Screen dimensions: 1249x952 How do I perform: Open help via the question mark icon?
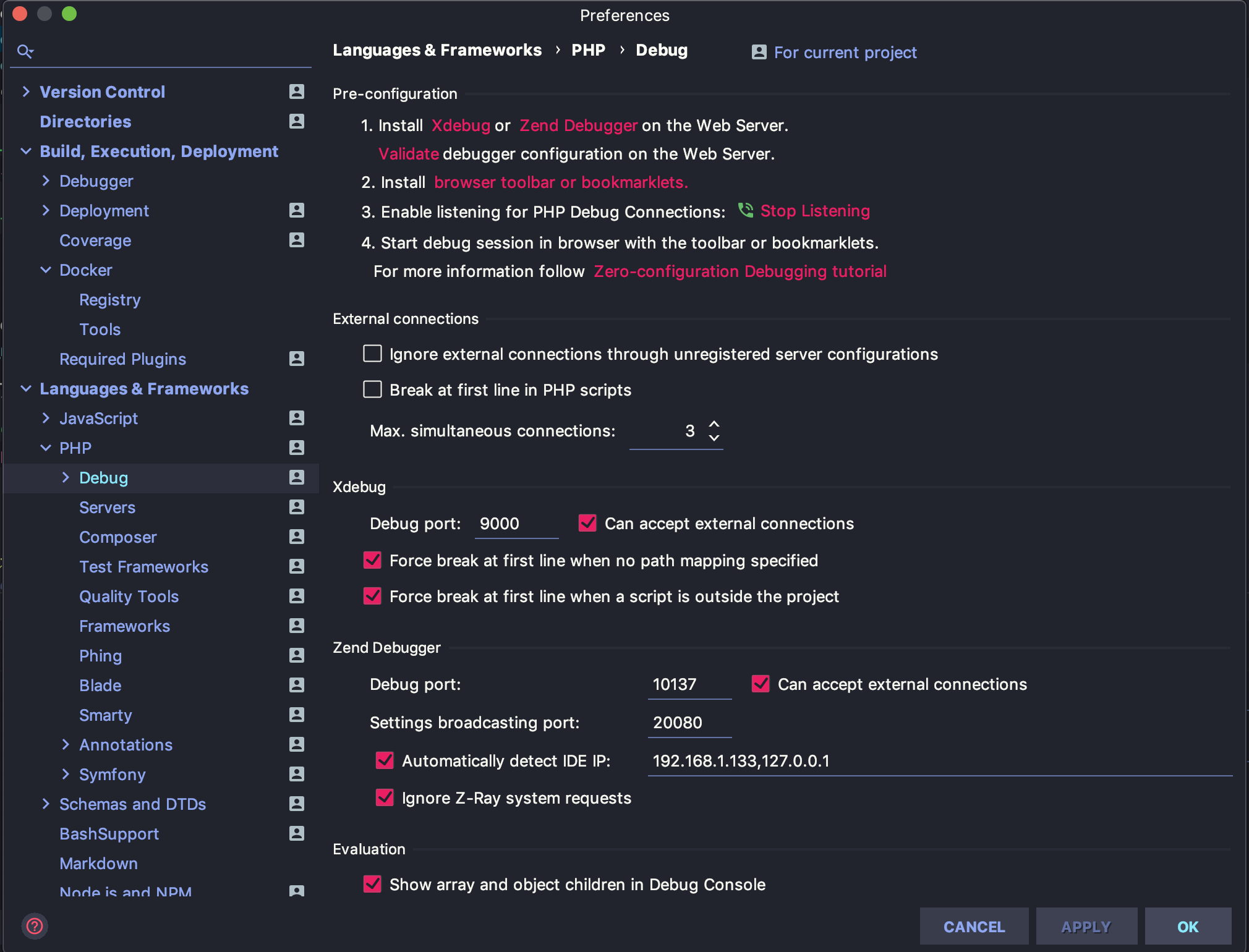click(x=35, y=926)
